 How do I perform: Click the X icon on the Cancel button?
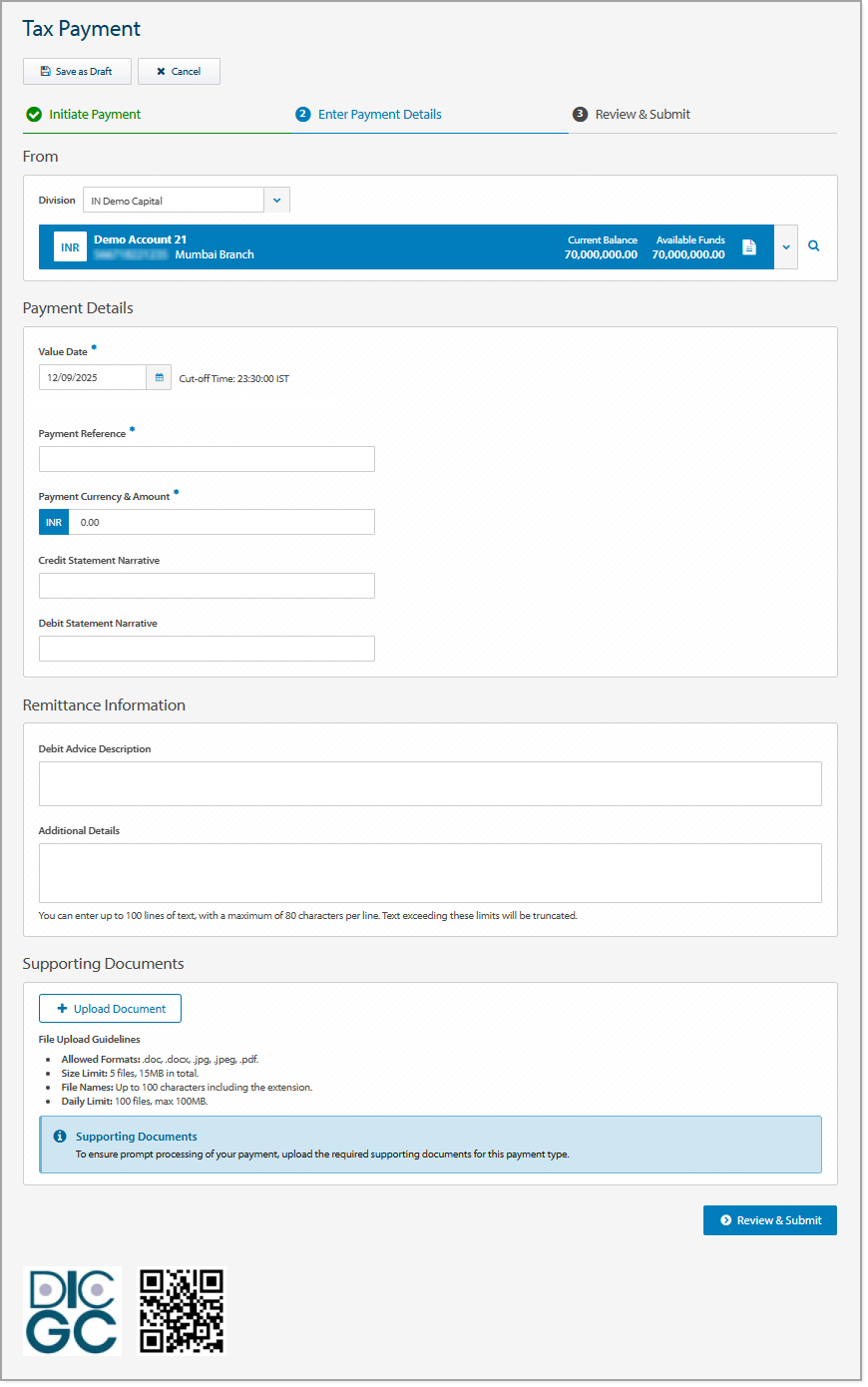pyautogui.click(x=161, y=71)
